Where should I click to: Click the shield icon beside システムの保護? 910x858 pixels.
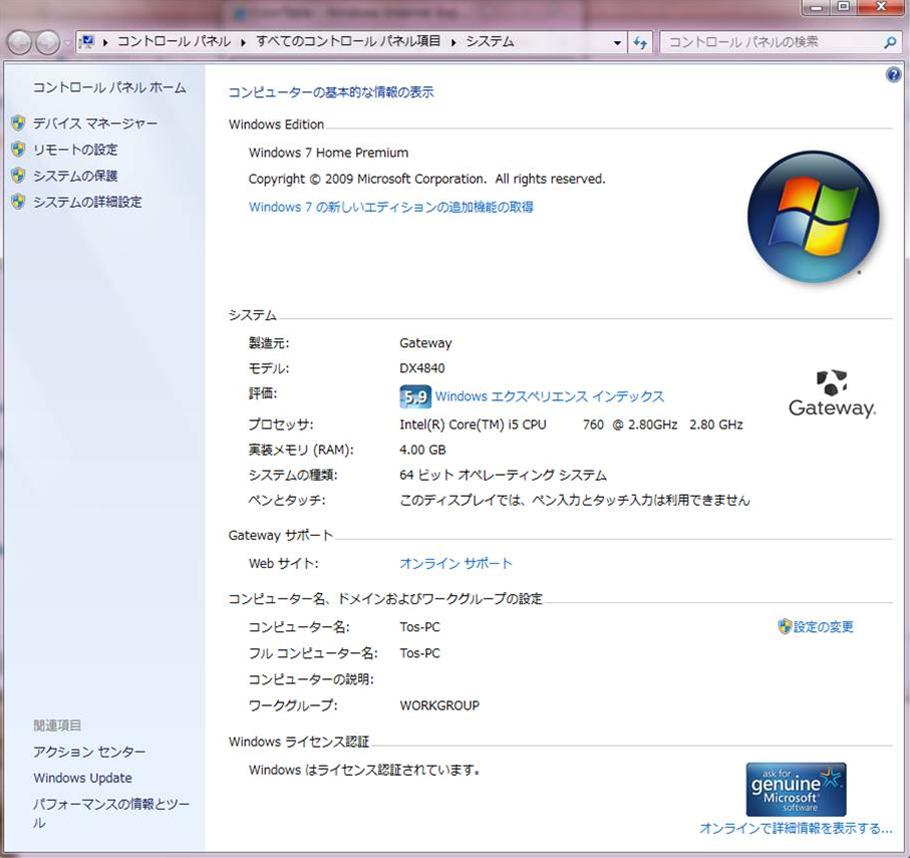(x=18, y=175)
